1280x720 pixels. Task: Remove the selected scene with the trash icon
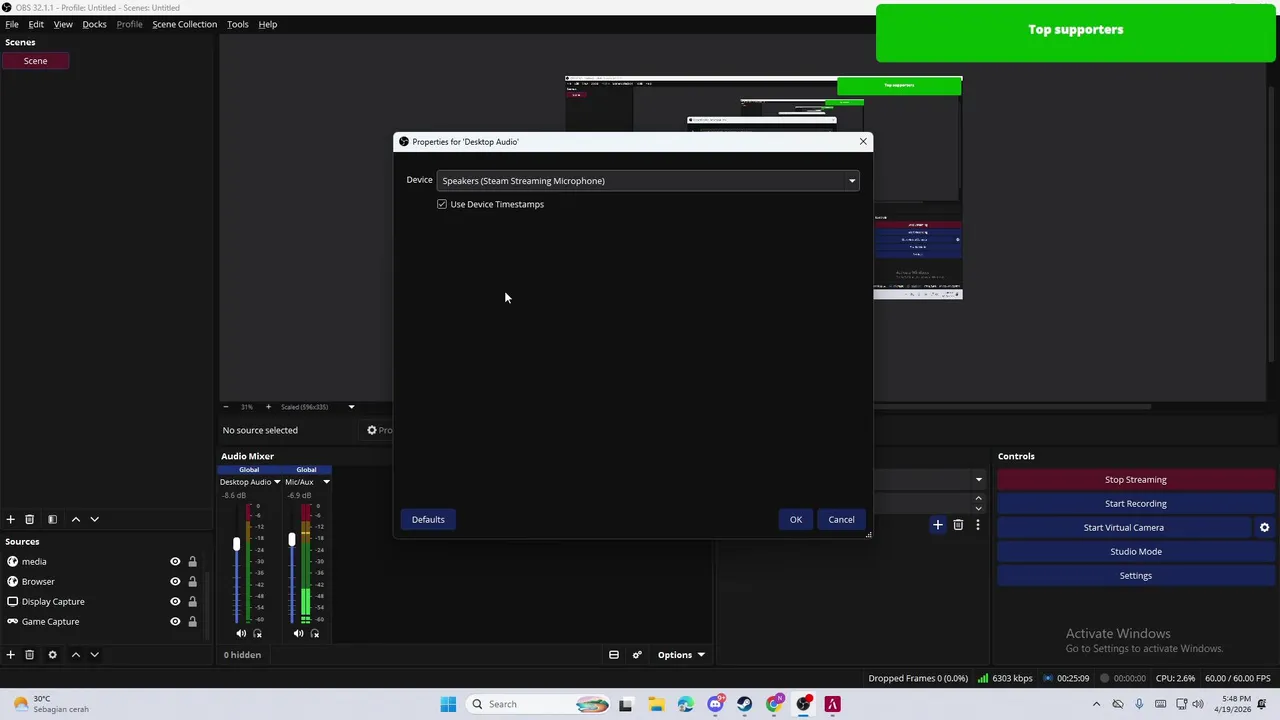pos(29,519)
